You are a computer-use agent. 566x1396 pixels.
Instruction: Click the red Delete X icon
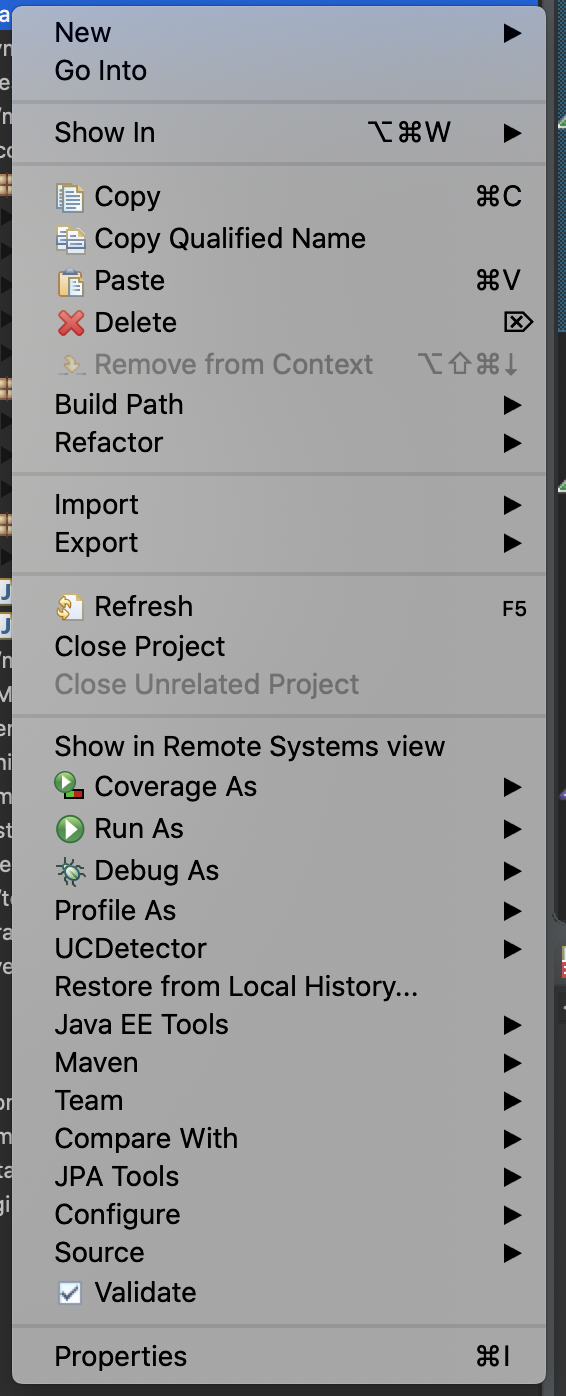[70, 323]
